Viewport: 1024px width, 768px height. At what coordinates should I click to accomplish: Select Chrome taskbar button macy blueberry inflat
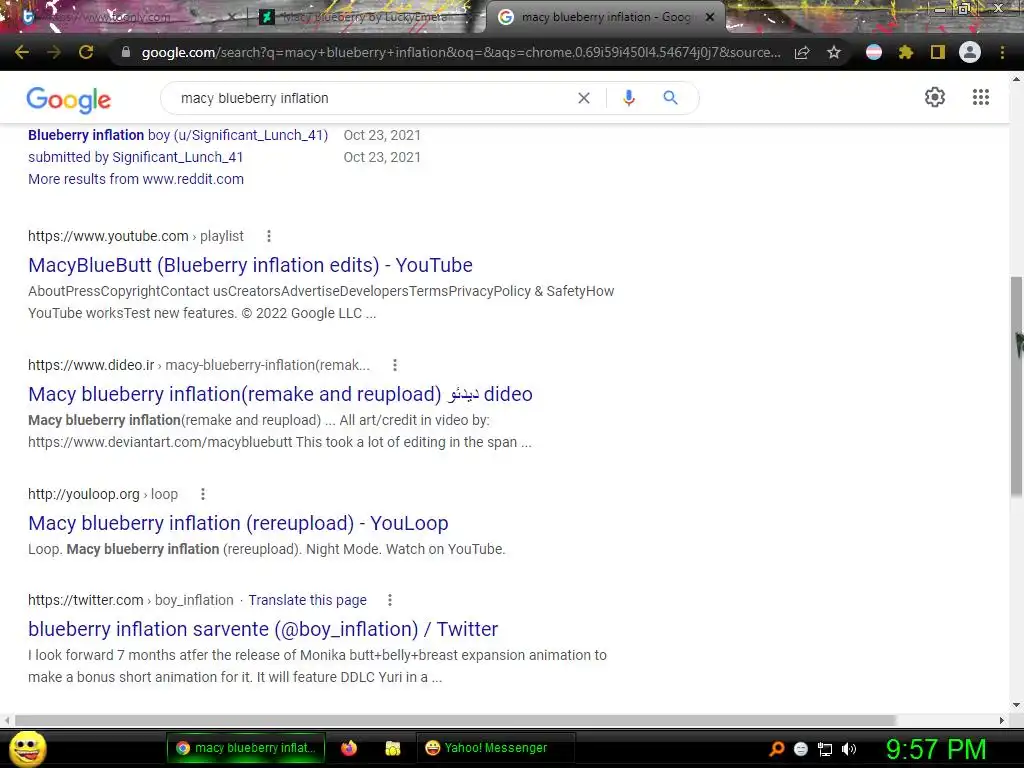[x=246, y=748]
